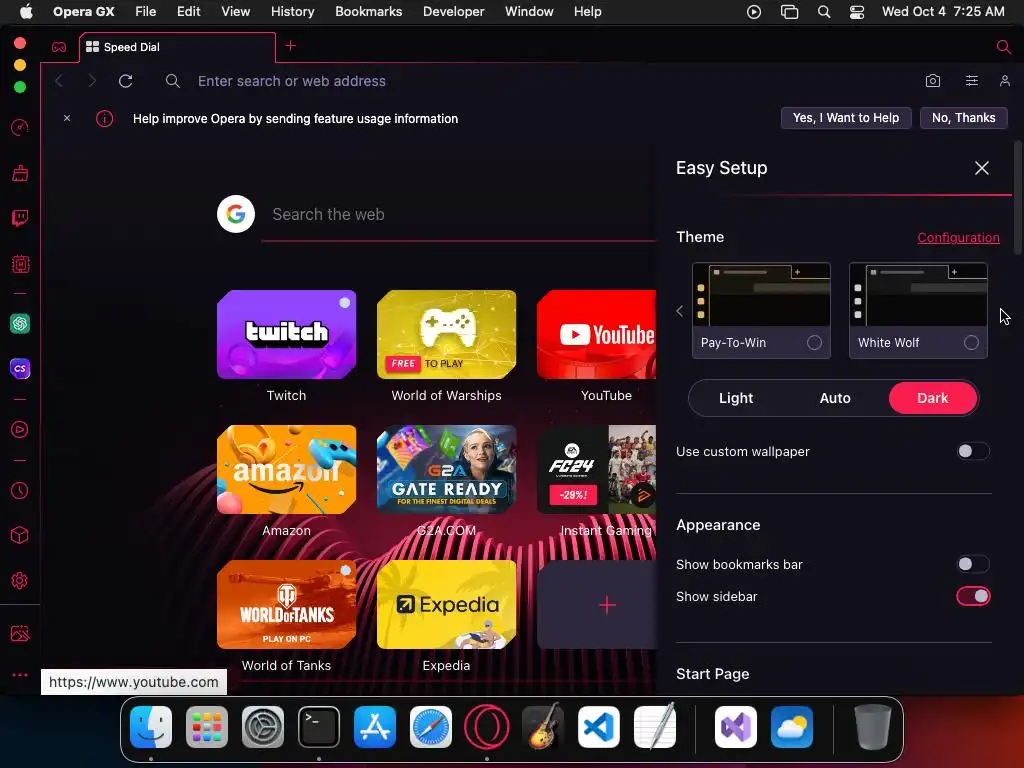The height and width of the screenshot is (768, 1024).
Task: Click Yes, I Want to Help
Action: [x=846, y=118]
